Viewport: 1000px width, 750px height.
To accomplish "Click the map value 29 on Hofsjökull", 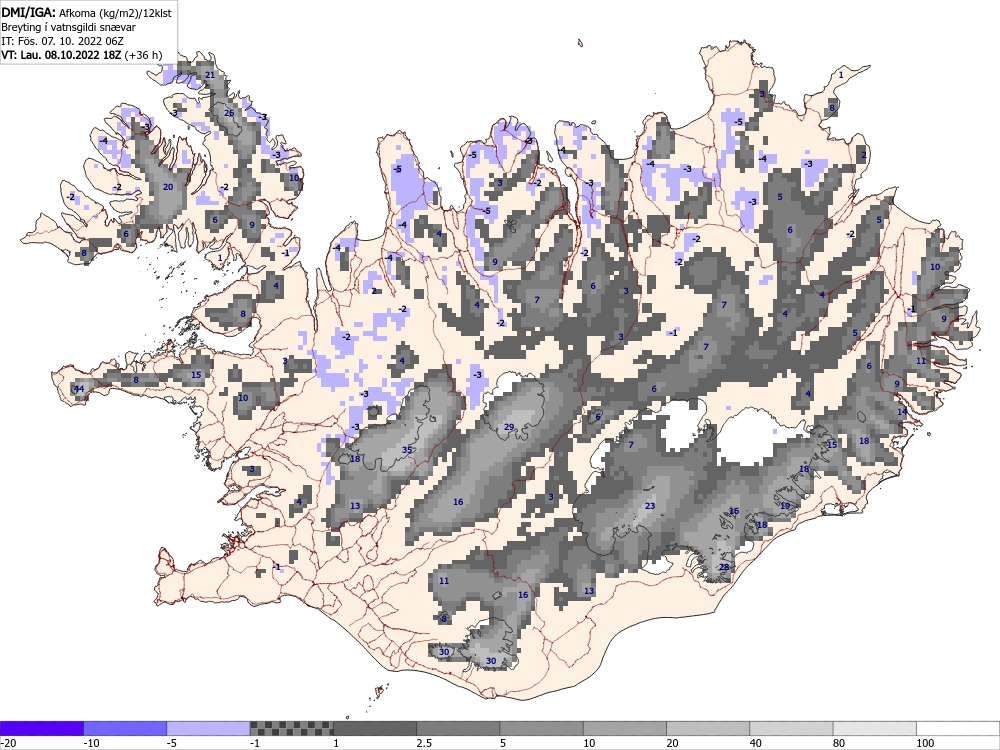I will pyautogui.click(x=509, y=427).
